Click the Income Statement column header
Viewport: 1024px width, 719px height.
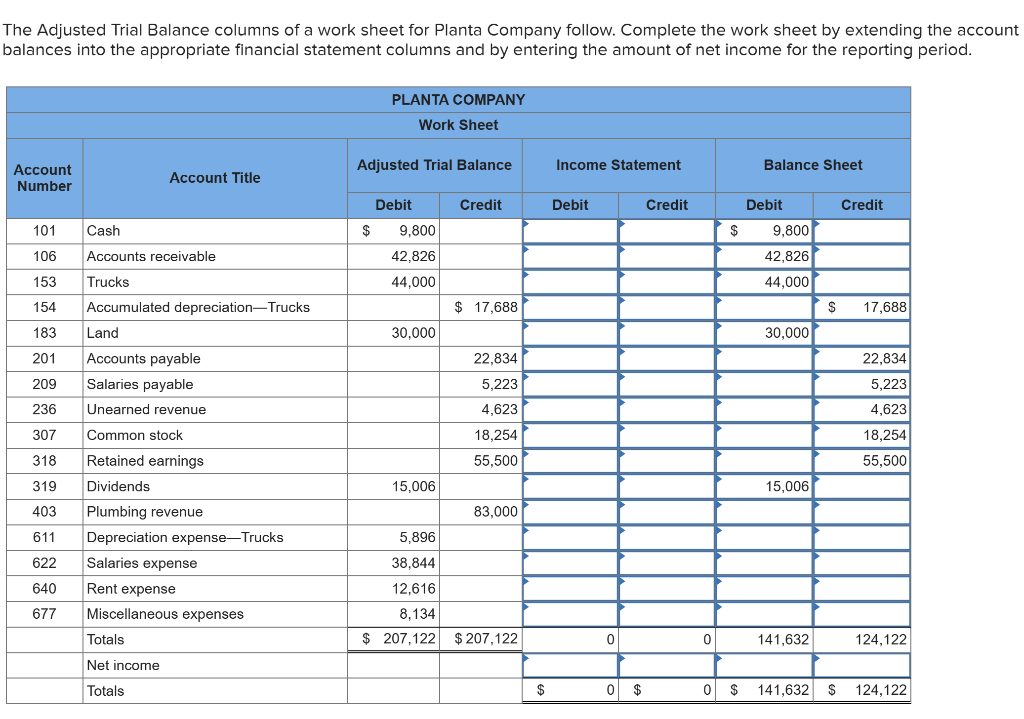tap(617, 165)
